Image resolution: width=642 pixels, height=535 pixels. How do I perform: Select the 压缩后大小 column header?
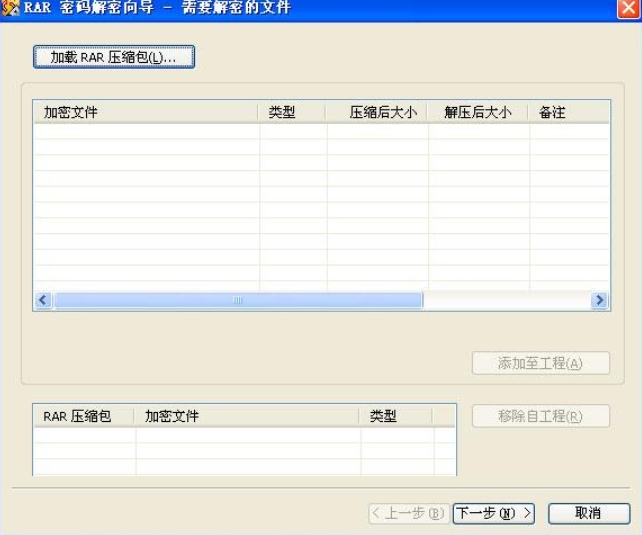click(x=377, y=112)
